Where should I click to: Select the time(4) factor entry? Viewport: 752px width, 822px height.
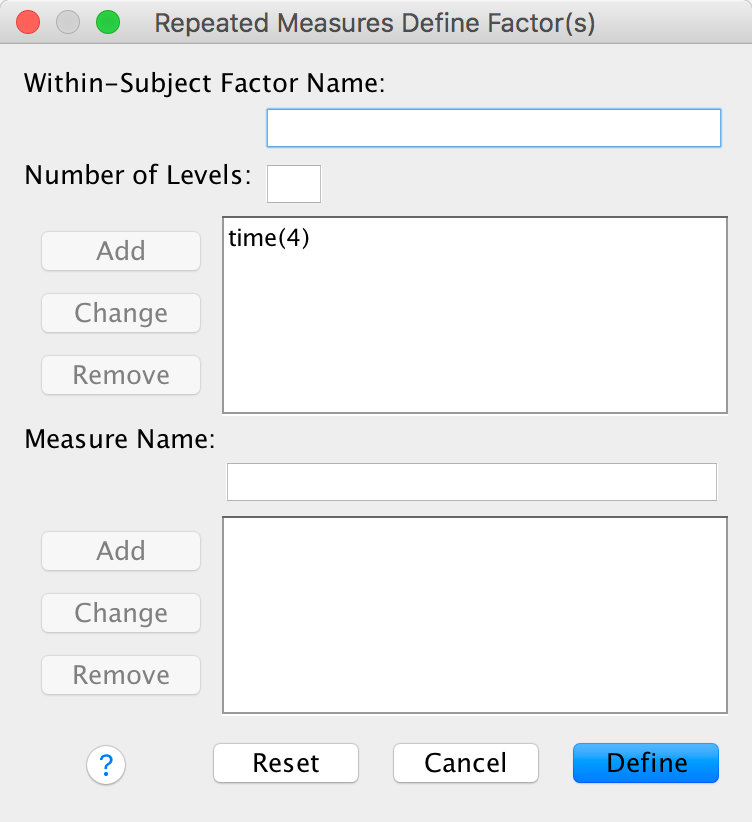(269, 239)
